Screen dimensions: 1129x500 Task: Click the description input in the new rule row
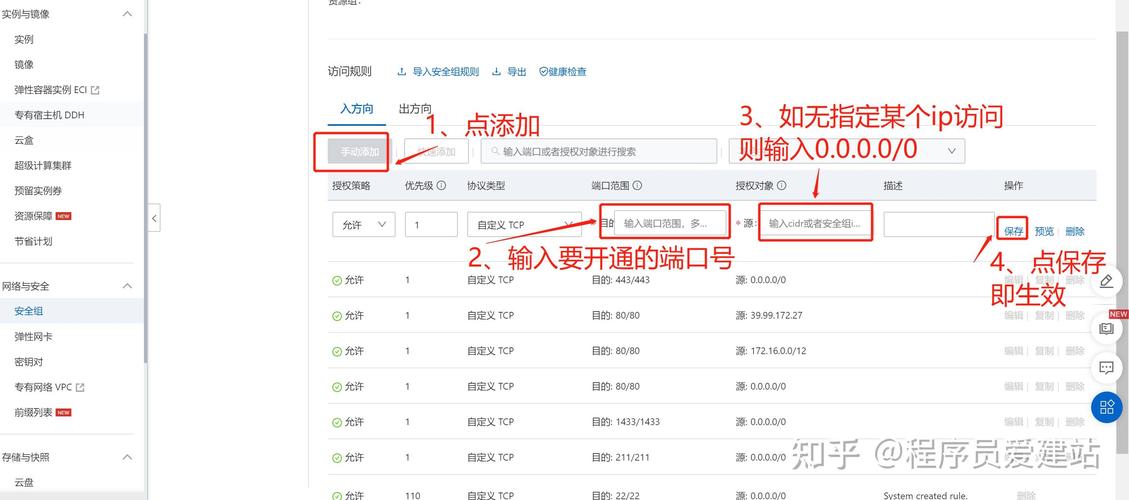(939, 224)
